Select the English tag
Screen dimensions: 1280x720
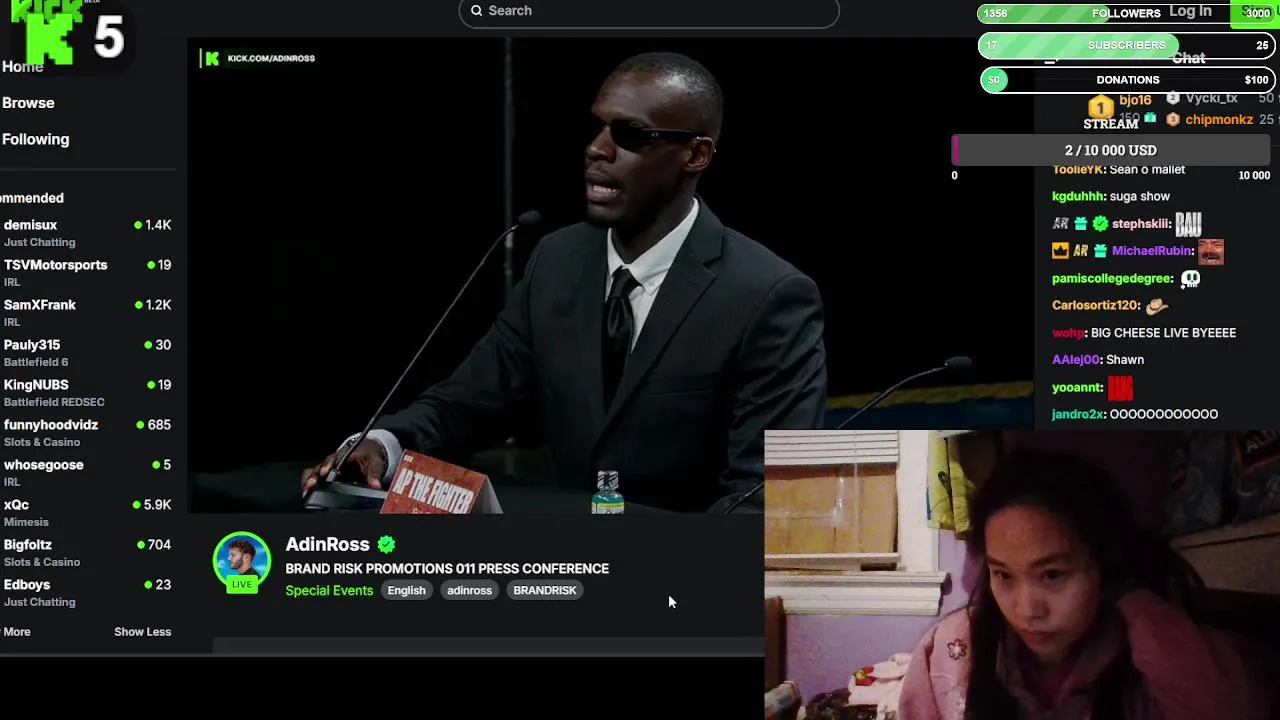tap(406, 590)
